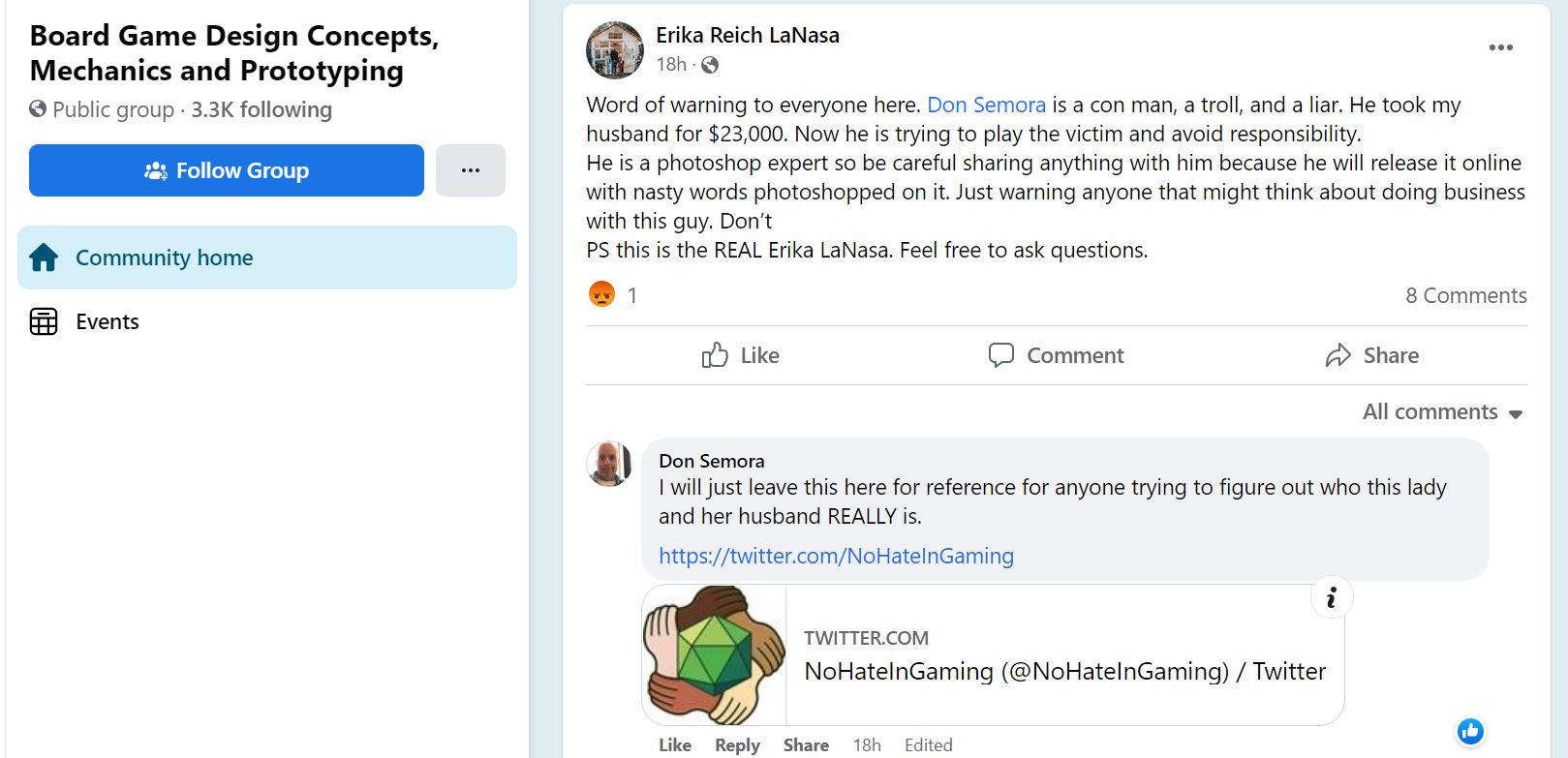Like the post by Erika

point(741,355)
